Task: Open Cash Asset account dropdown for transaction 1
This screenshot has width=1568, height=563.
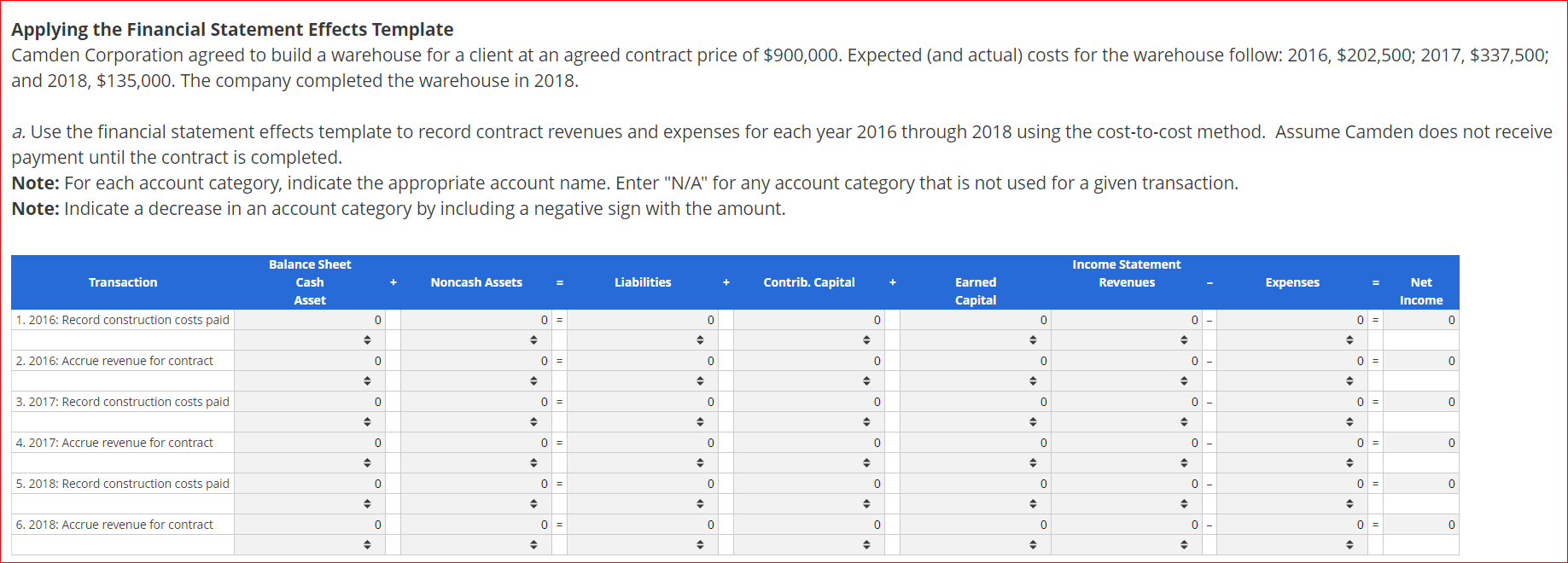Action: click(x=310, y=340)
